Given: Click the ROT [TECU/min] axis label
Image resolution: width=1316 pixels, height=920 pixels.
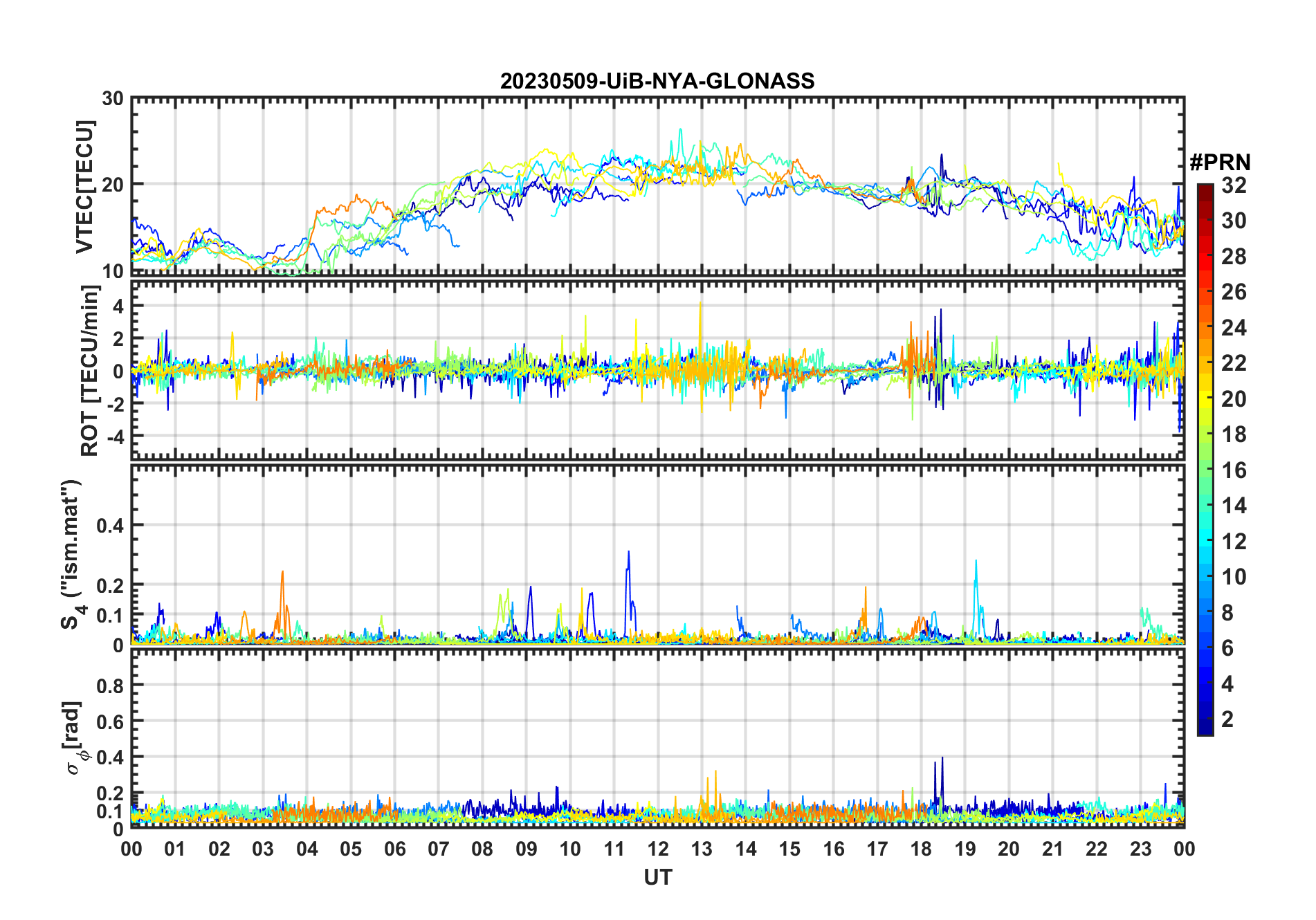Looking at the screenshot, I should pos(89,371).
